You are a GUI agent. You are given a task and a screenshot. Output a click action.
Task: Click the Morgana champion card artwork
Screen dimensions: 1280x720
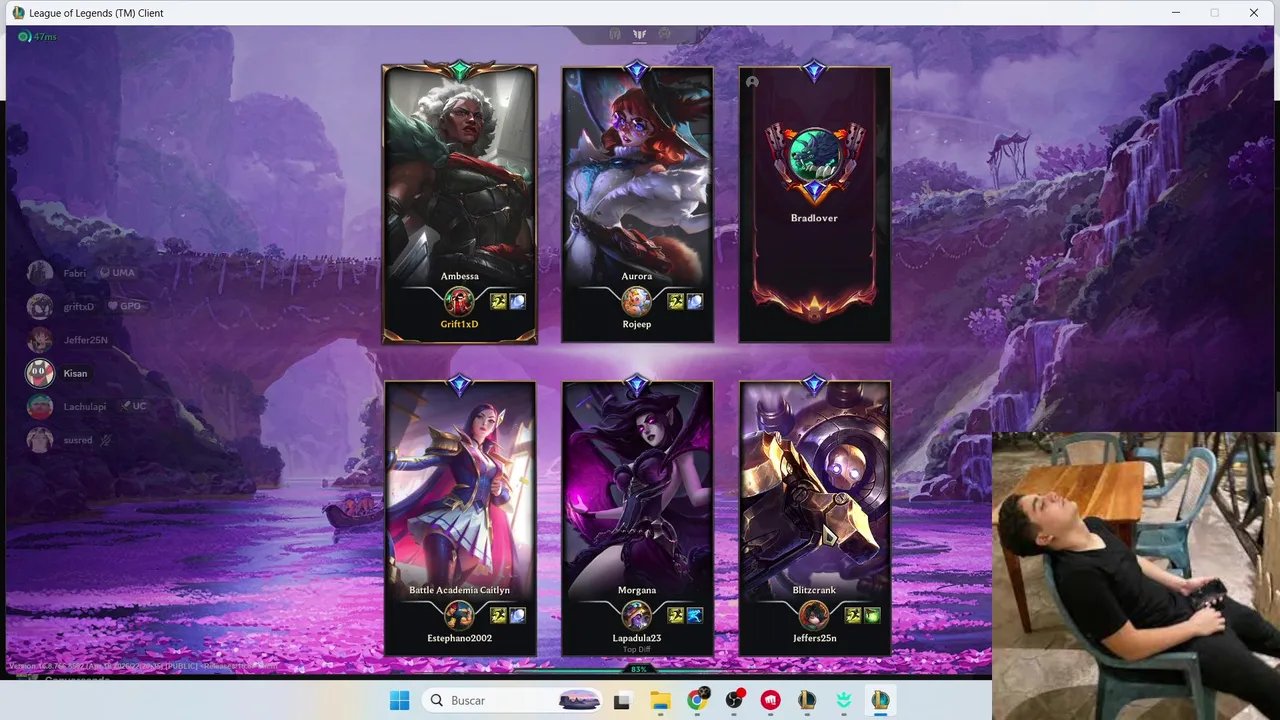[637, 482]
